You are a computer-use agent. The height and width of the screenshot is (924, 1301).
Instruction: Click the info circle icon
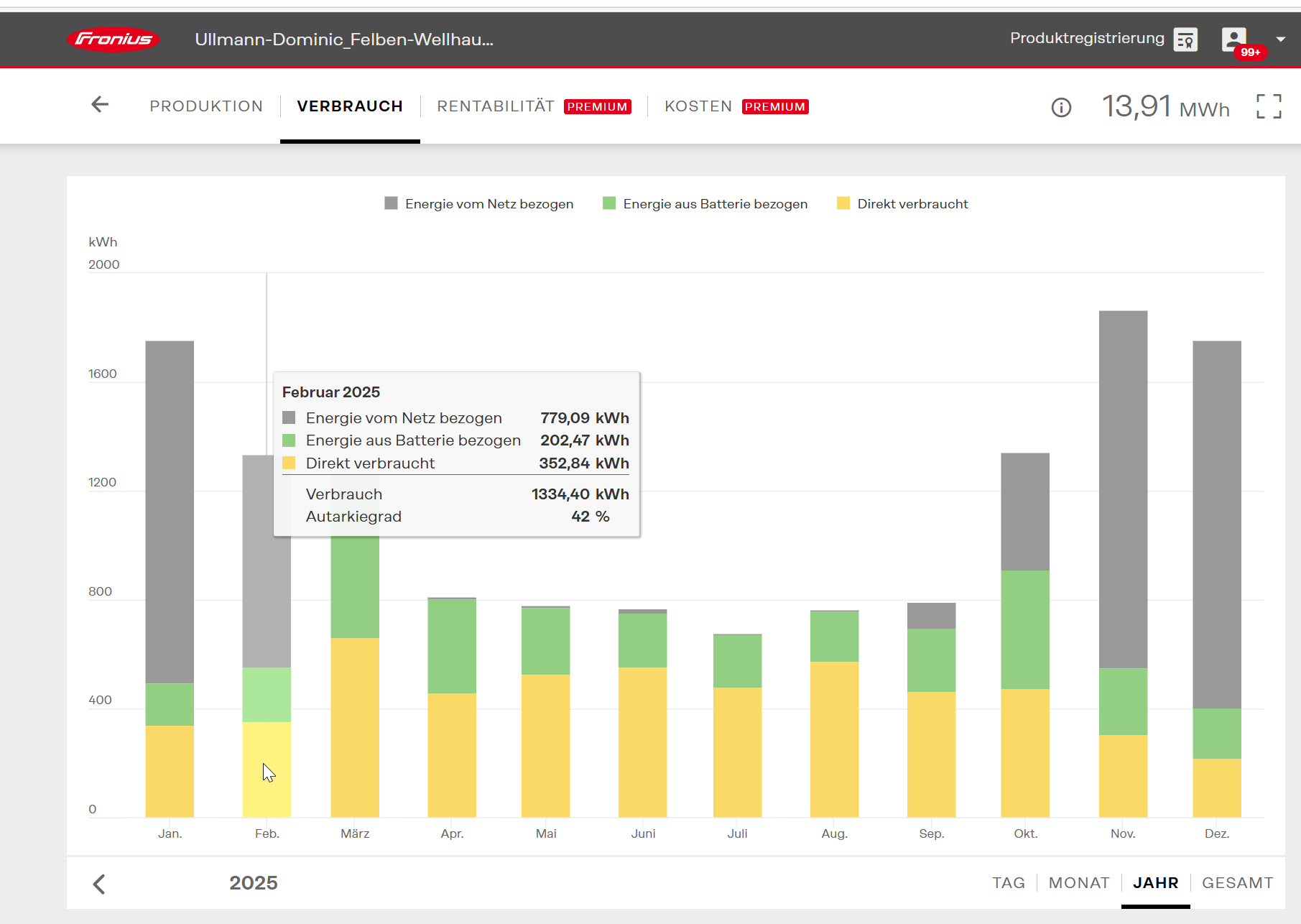tap(1061, 107)
